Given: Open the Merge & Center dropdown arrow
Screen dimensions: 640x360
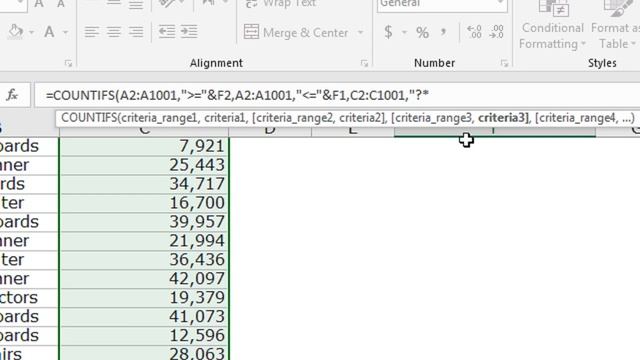Looking at the screenshot, I should coord(360,32).
